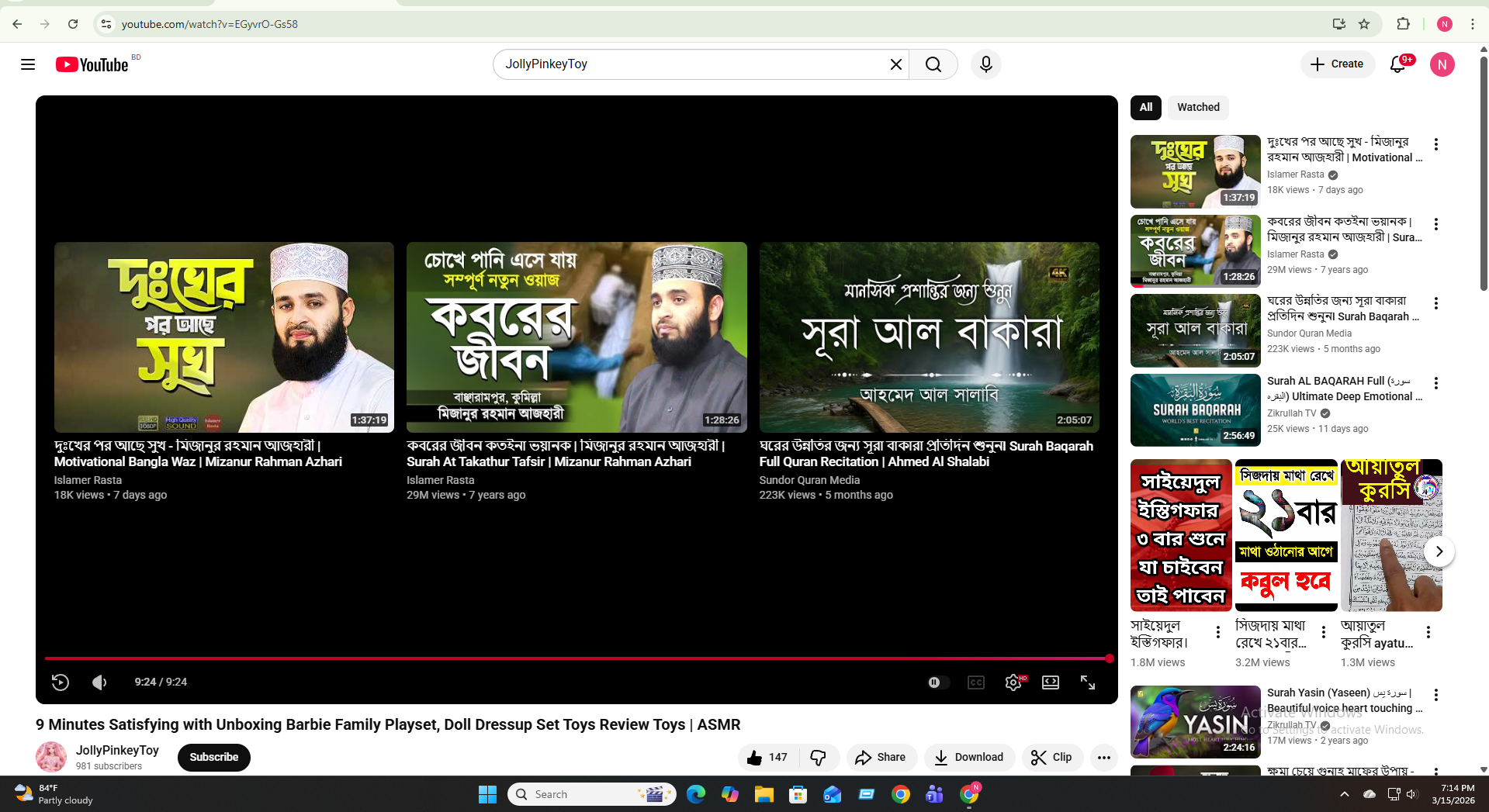This screenshot has height=812, width=1489.
Task: Open options for the Sundor Quran Media video
Action: coord(1436,303)
